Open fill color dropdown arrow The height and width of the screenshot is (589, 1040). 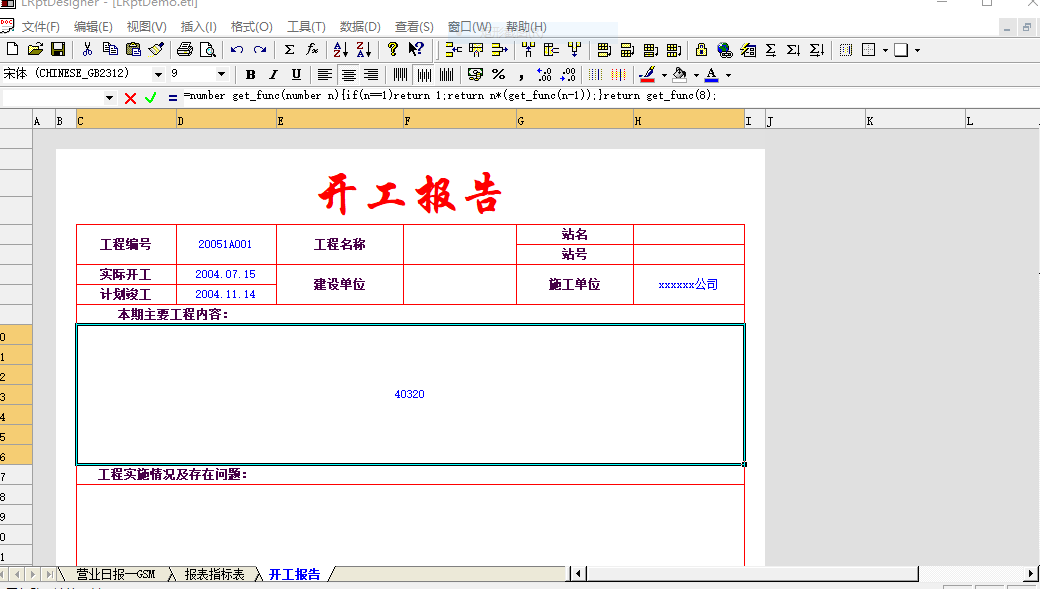pyautogui.click(x=696, y=75)
